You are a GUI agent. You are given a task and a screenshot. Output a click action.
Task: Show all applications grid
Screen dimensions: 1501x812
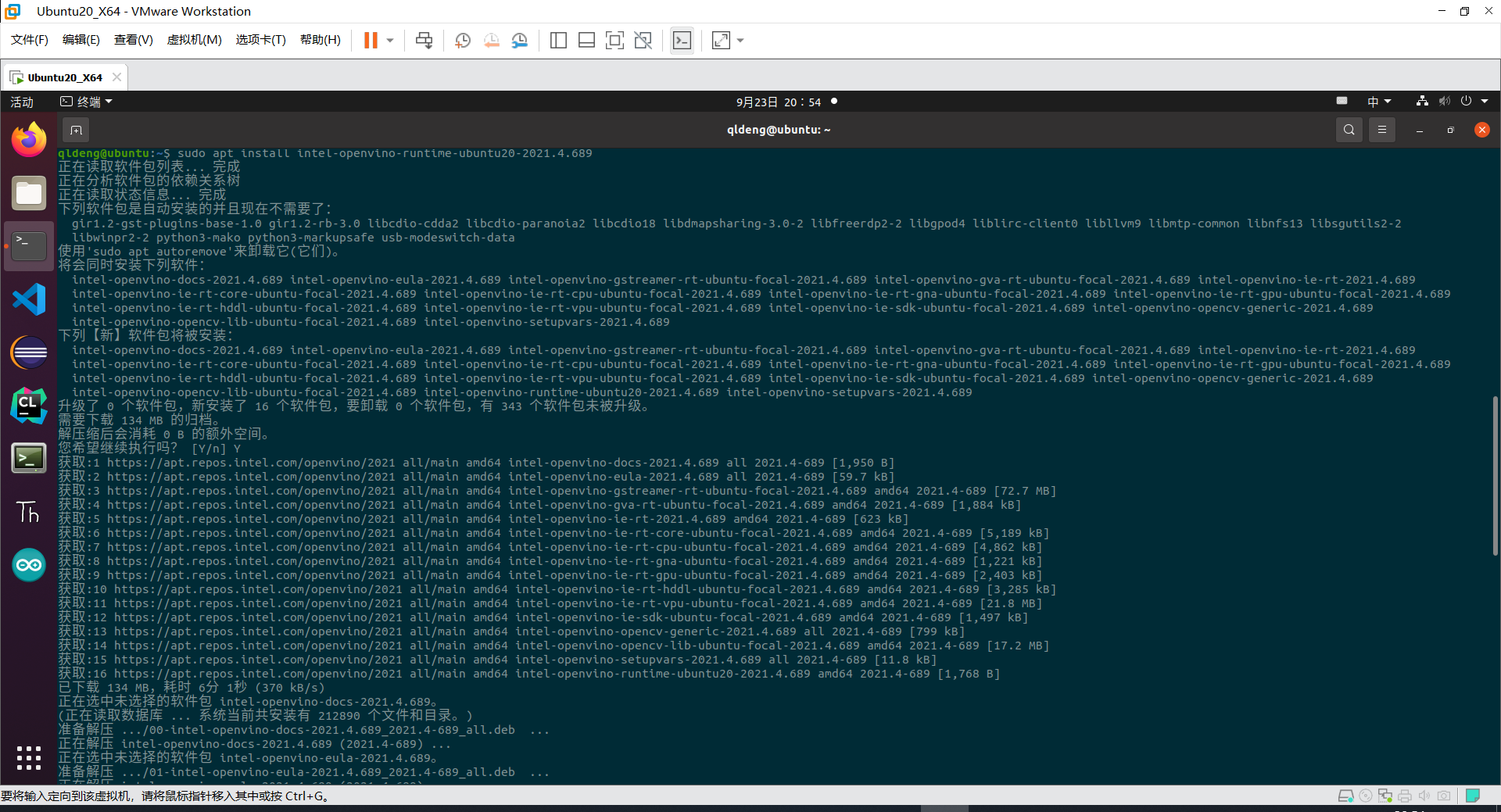point(29,757)
